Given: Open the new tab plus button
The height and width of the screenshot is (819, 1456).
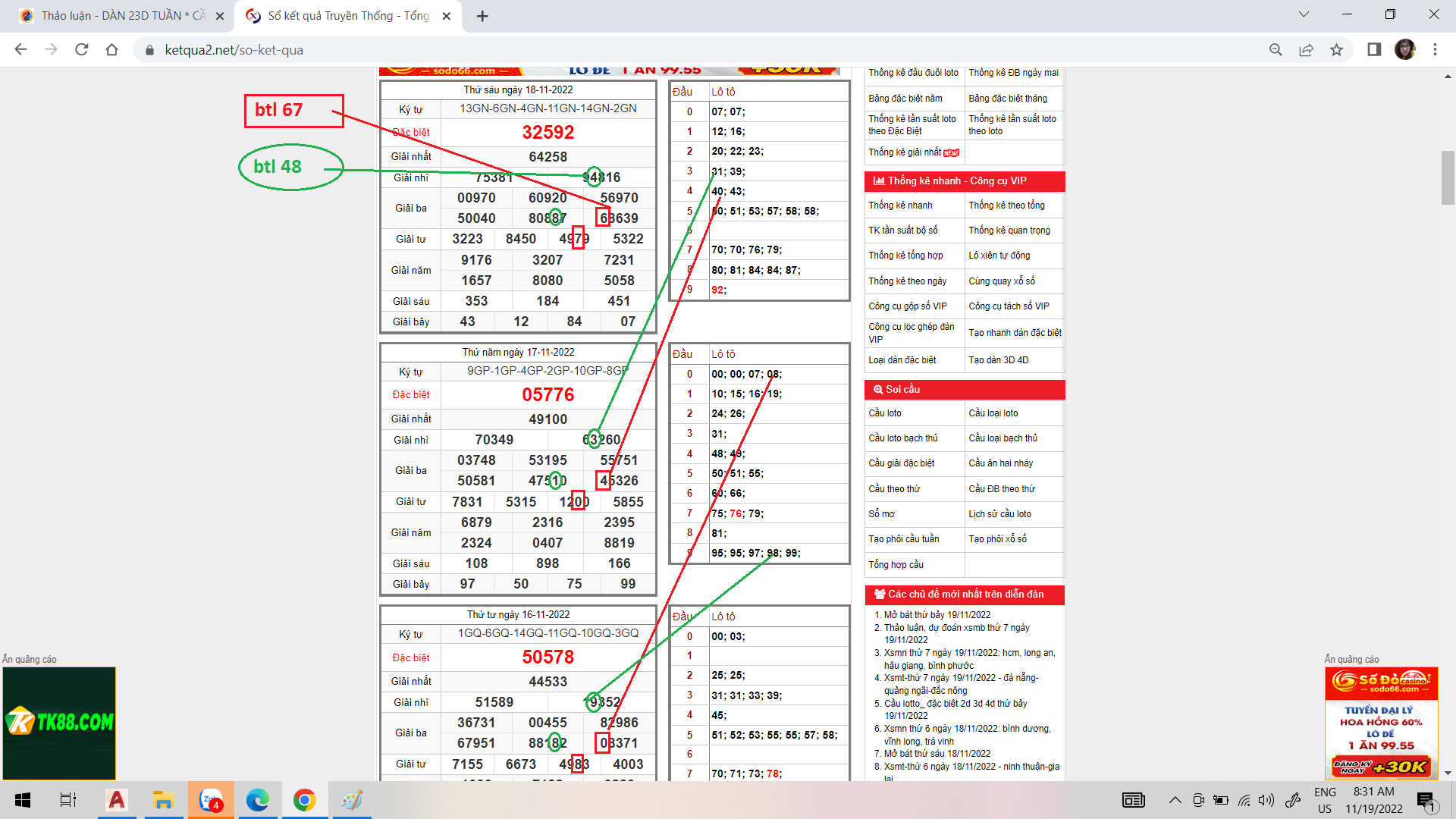Looking at the screenshot, I should coord(482,16).
